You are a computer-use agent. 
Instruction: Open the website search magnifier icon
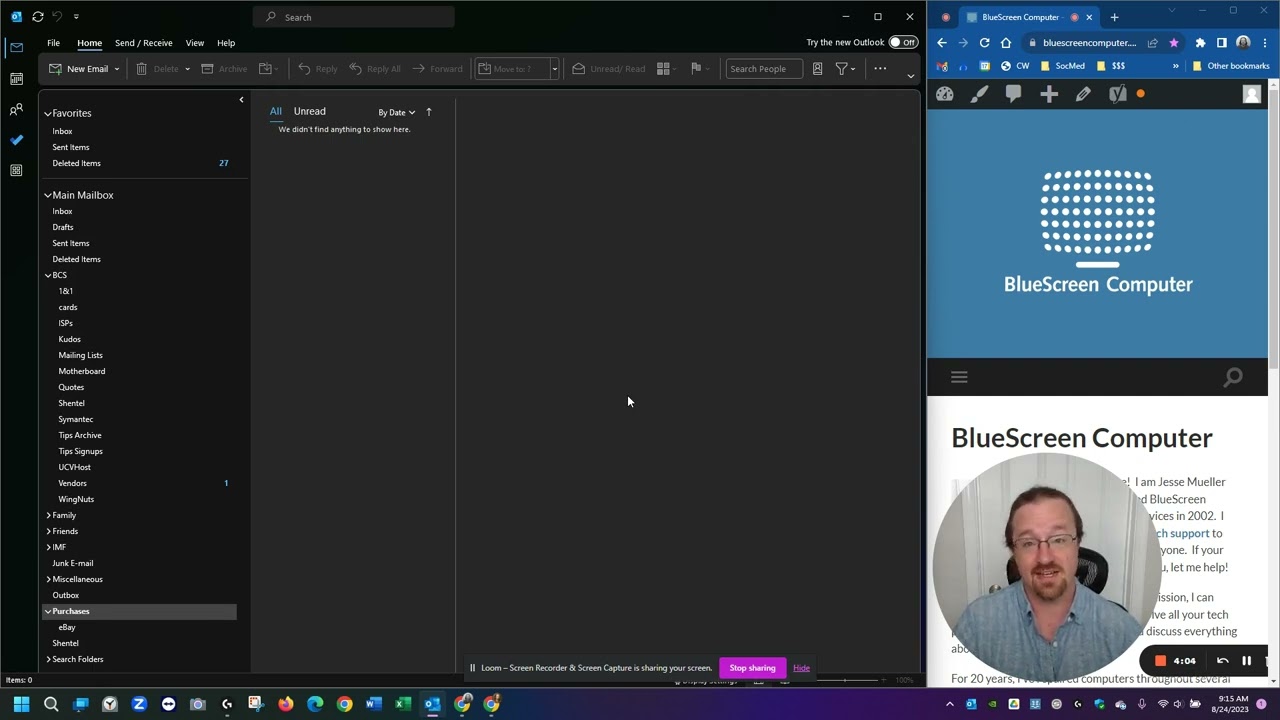(x=1233, y=377)
